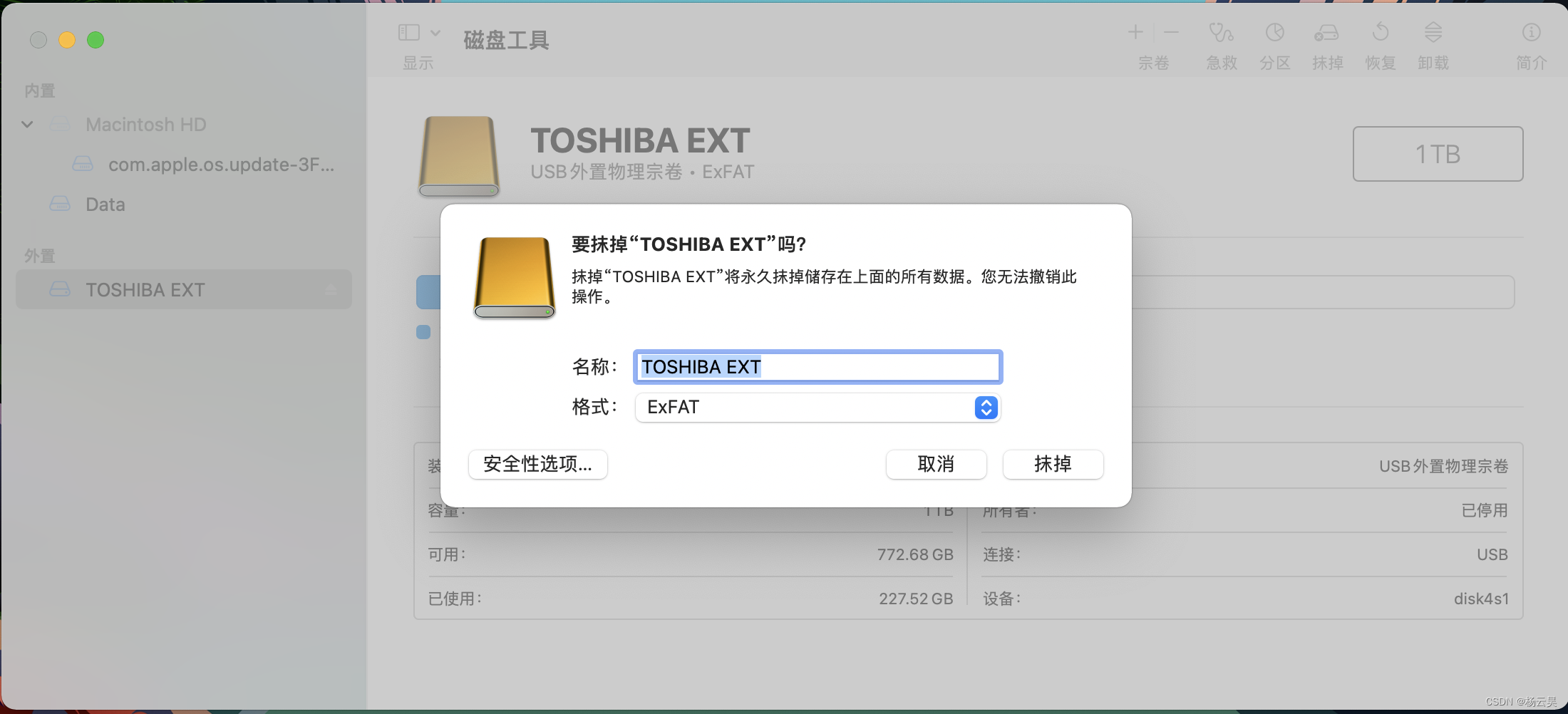Click the Unmount eject icon in toolbar
Screen dimensions: 1568x714
[x=1433, y=33]
